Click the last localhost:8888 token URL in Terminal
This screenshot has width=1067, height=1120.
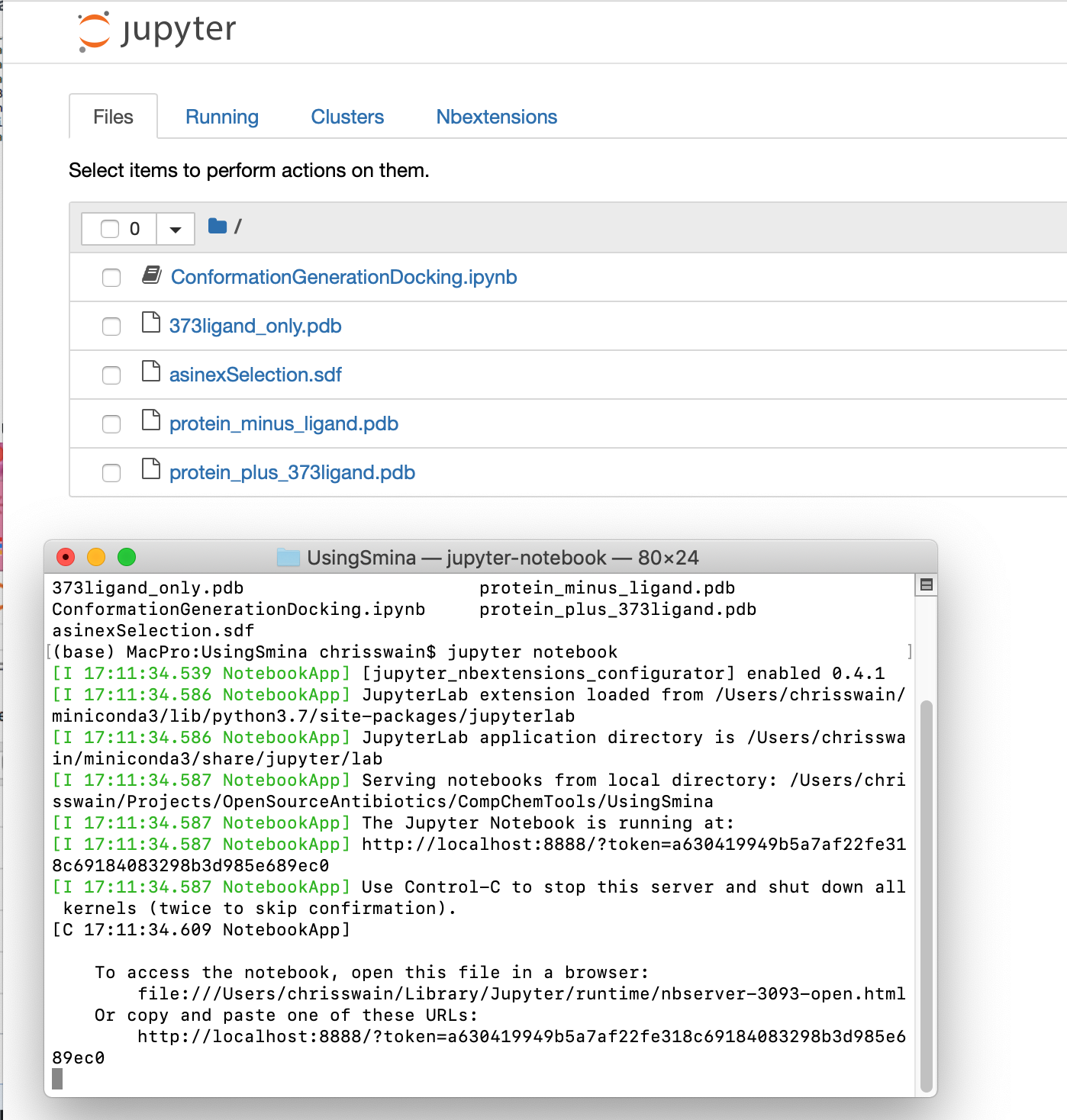click(x=479, y=1048)
